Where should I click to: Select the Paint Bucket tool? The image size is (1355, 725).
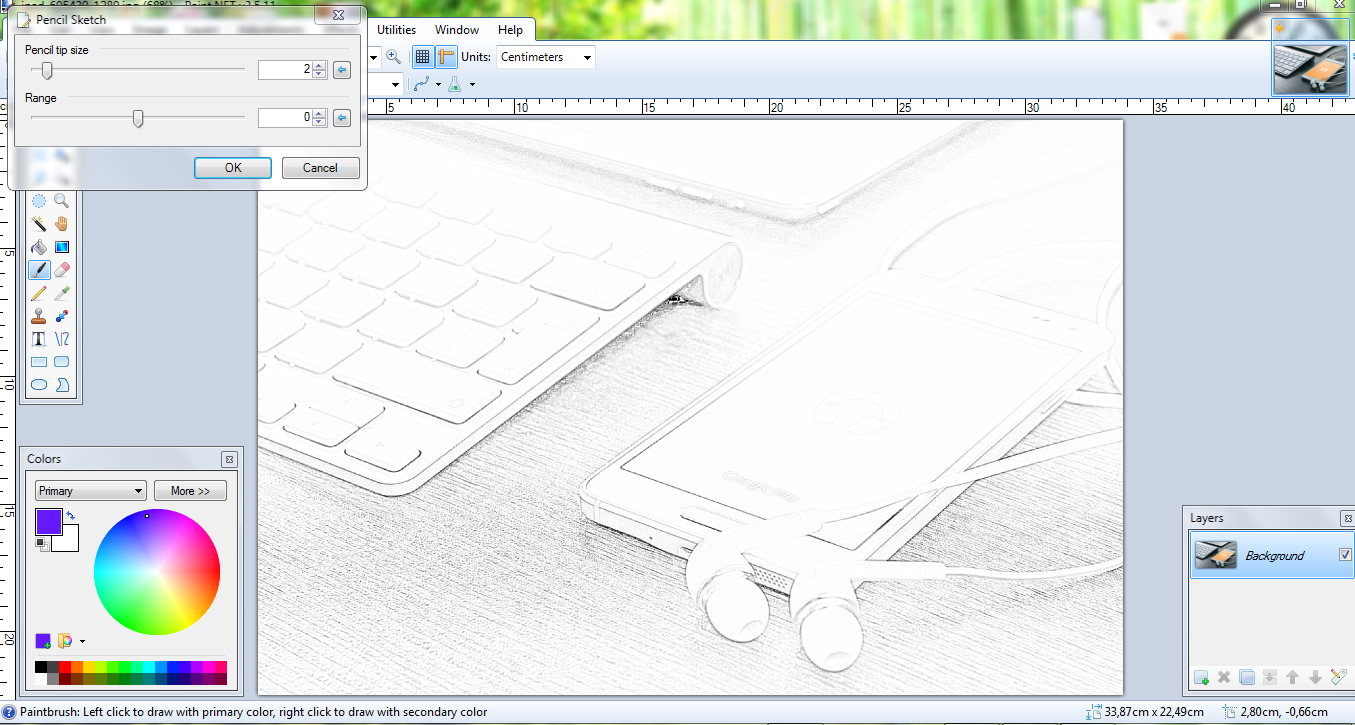pyautogui.click(x=39, y=247)
